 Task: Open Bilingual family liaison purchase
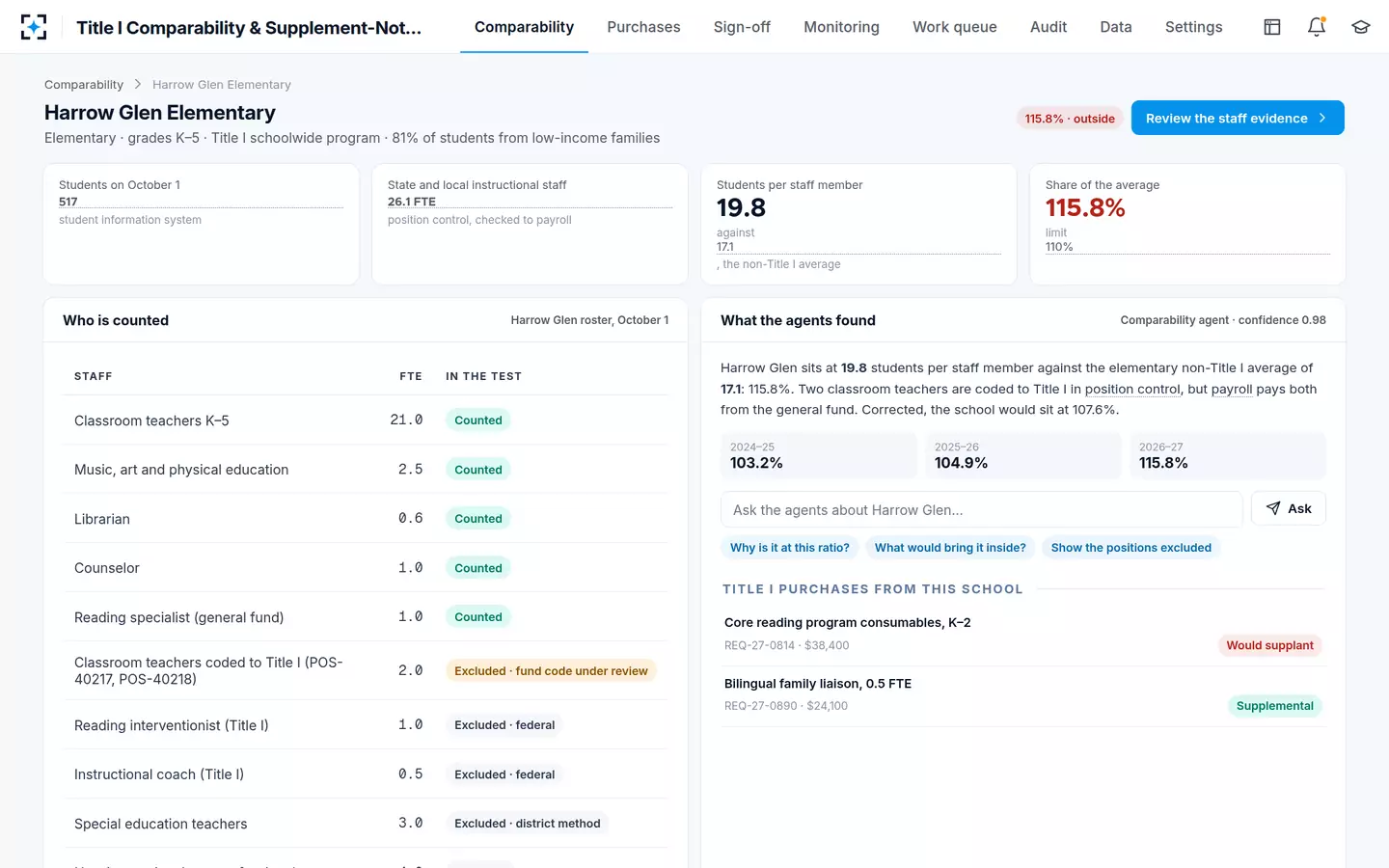pyautogui.click(x=1023, y=695)
